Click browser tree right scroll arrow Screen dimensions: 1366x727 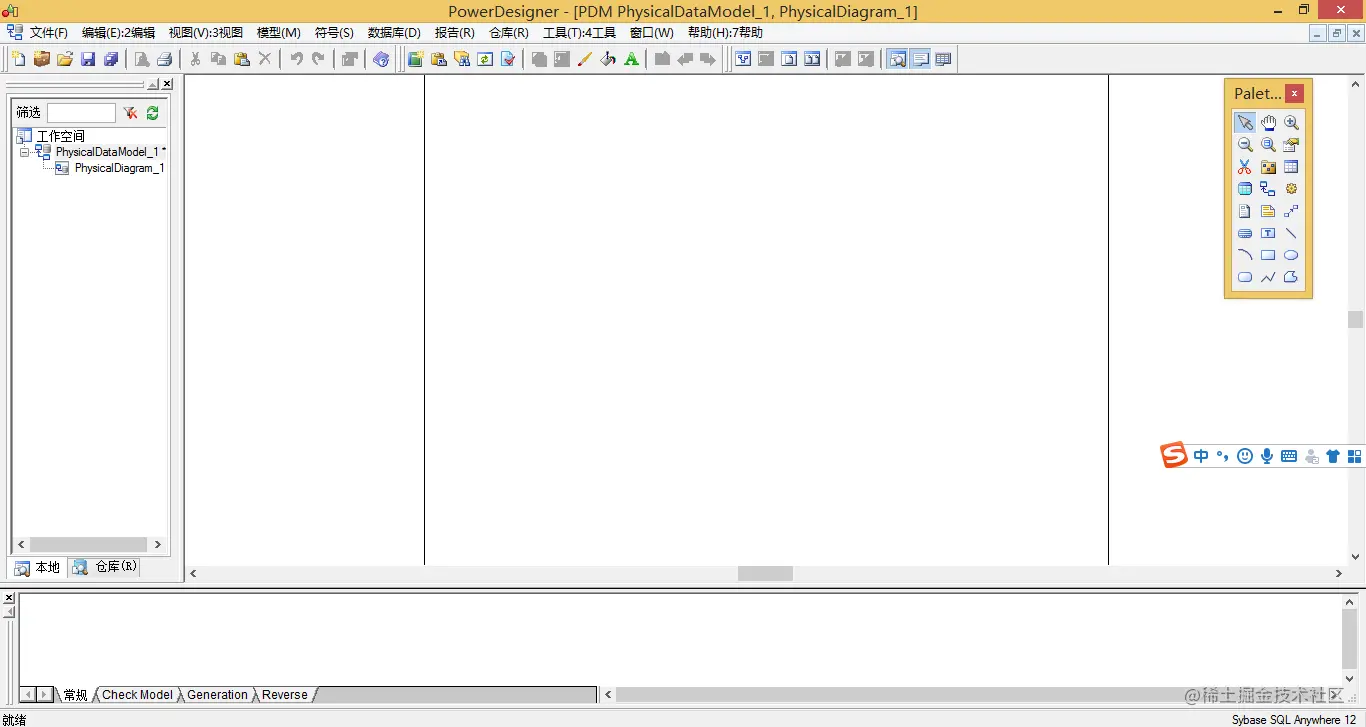coord(157,545)
